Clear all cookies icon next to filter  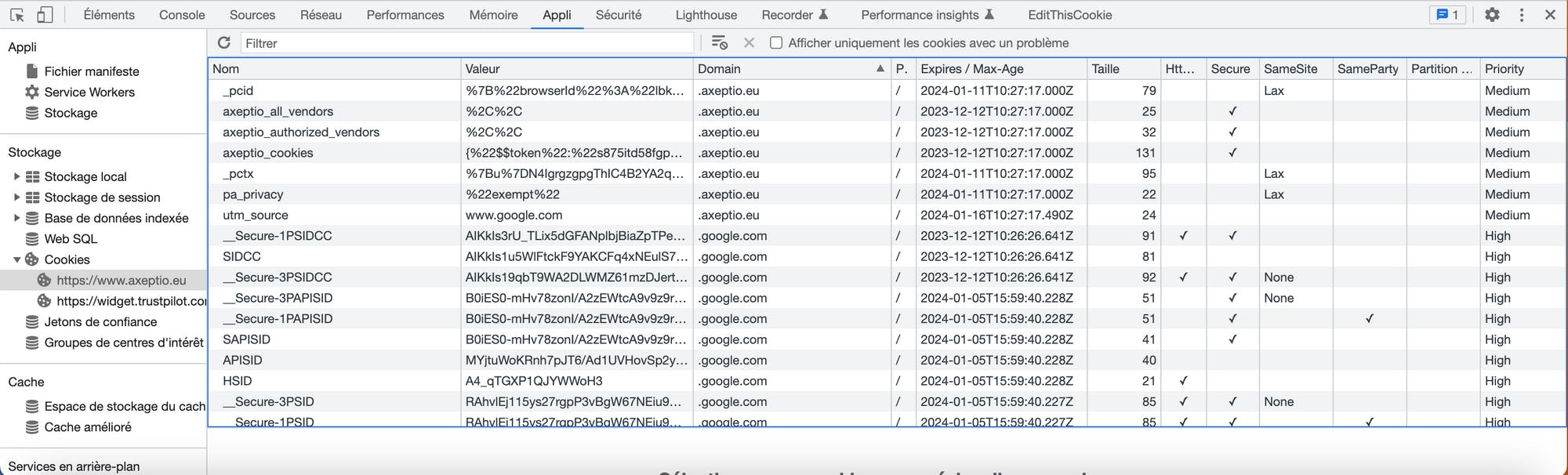point(719,43)
